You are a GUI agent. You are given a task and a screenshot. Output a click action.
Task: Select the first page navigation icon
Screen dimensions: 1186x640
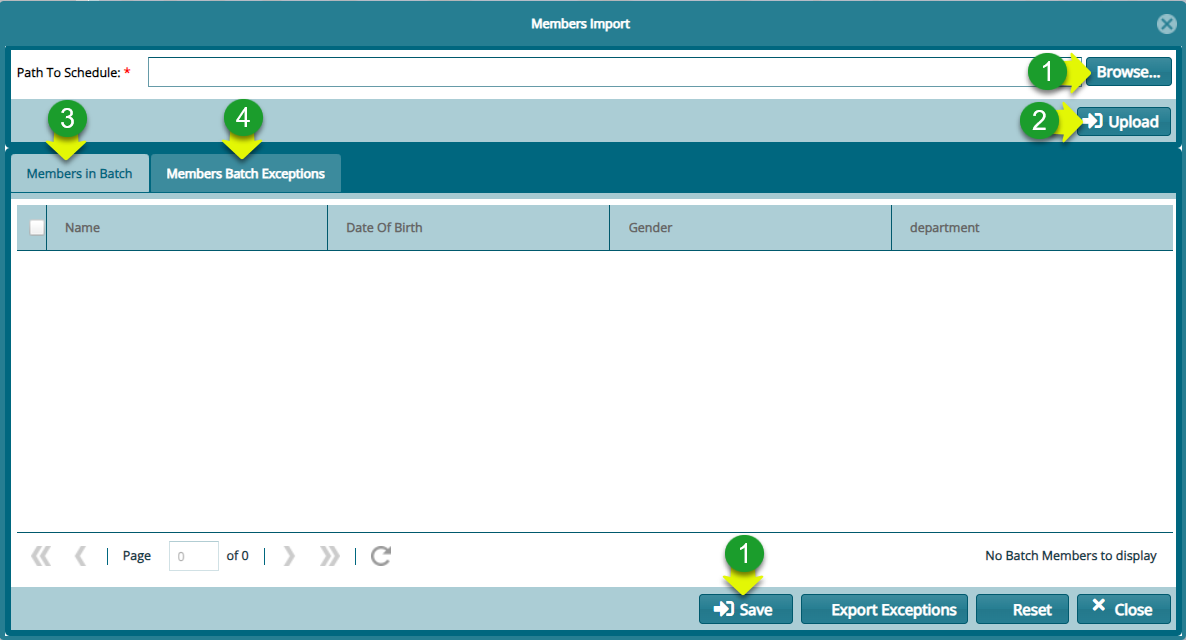pyautogui.click(x=41, y=555)
